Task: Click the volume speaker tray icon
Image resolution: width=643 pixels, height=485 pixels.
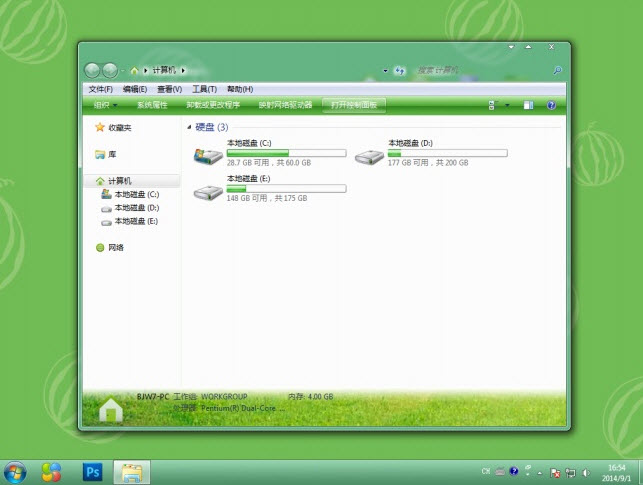Action: pos(586,473)
